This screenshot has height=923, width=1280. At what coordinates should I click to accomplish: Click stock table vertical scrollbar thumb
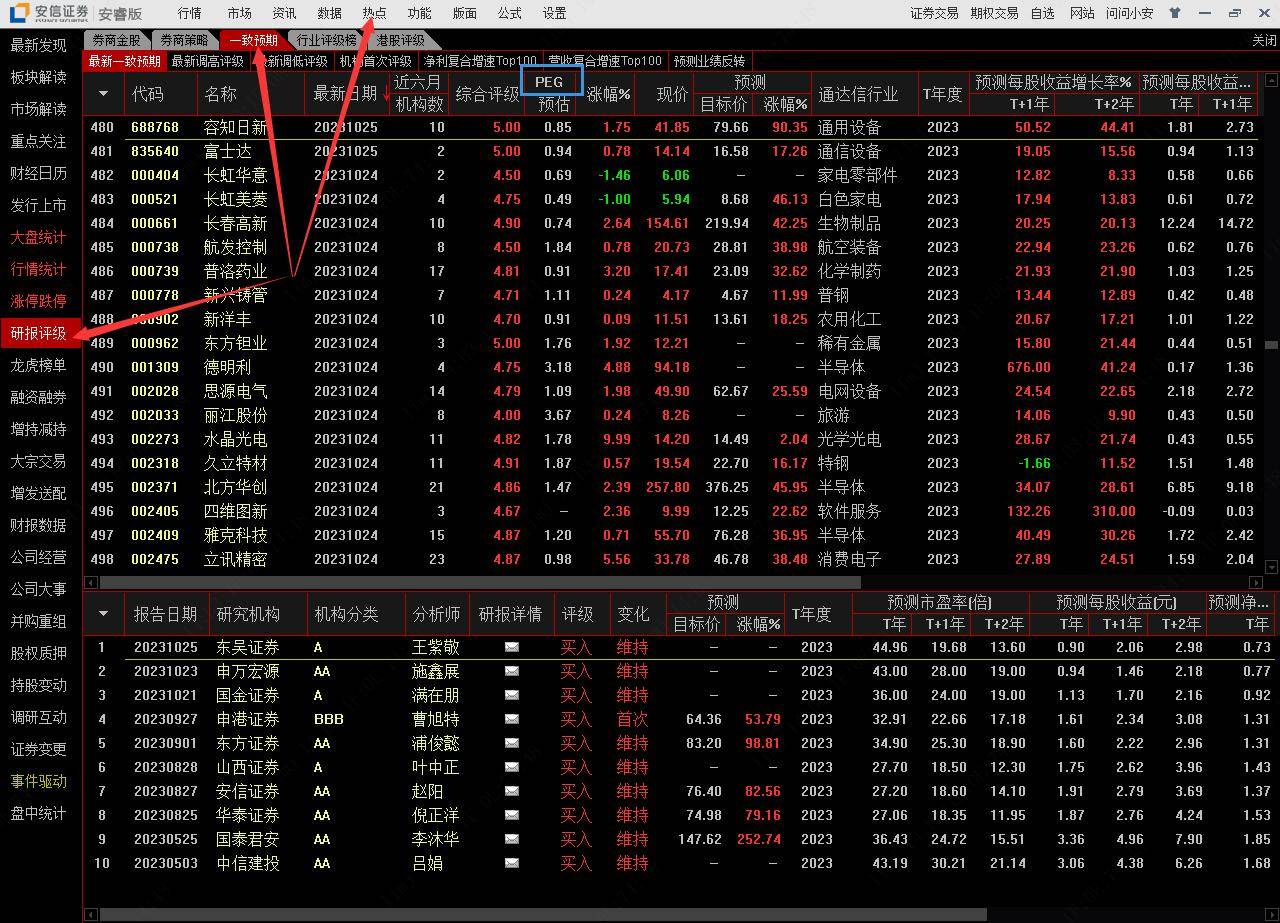click(1272, 344)
